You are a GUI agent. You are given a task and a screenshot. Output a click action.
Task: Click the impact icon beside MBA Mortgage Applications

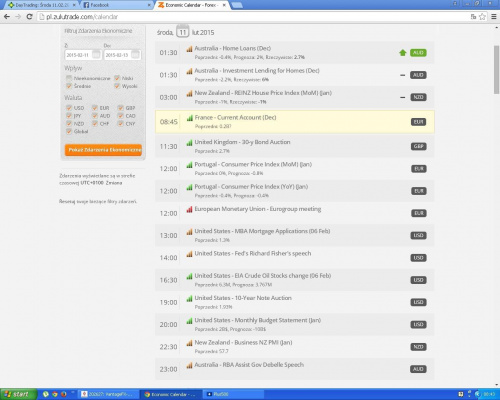(x=189, y=231)
